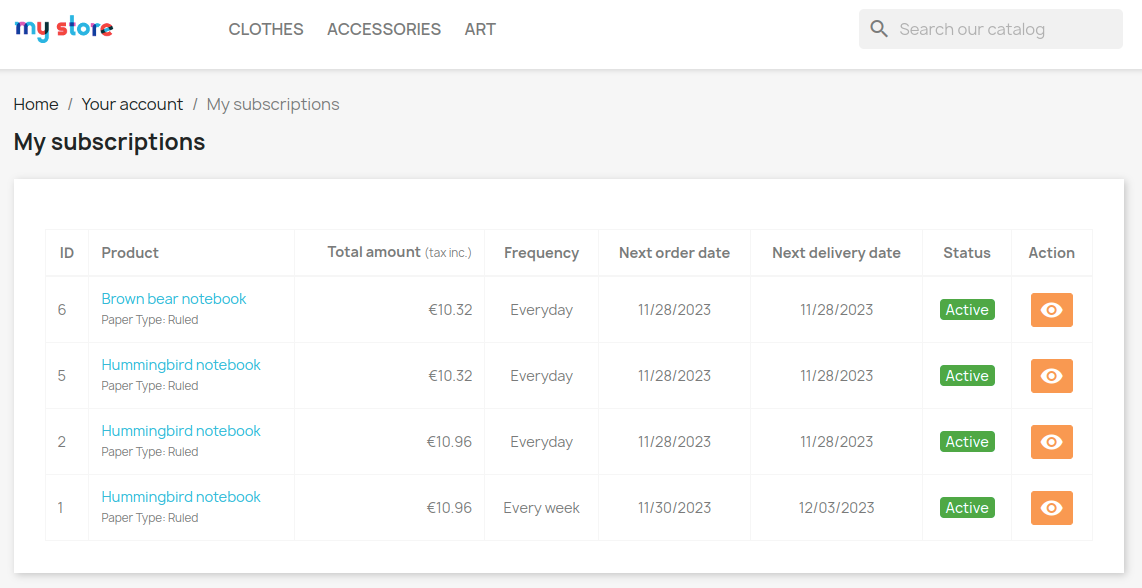The height and width of the screenshot is (588, 1142).
Task: Open the Clothes menu
Action: point(266,29)
